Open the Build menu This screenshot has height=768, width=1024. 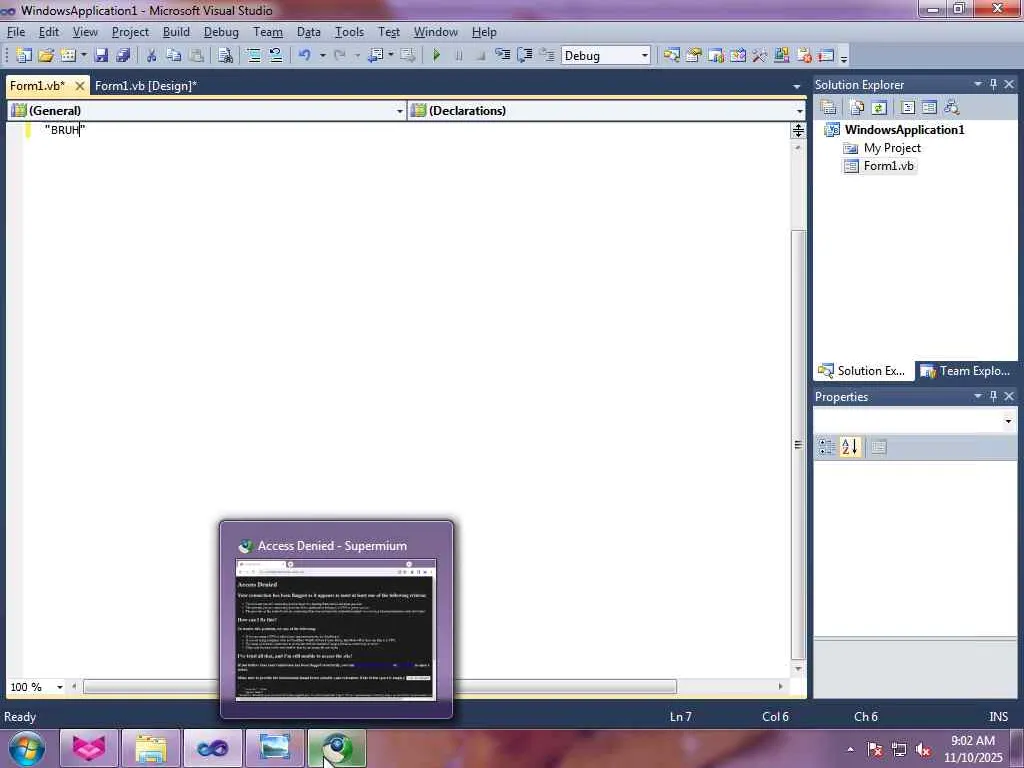tap(176, 32)
